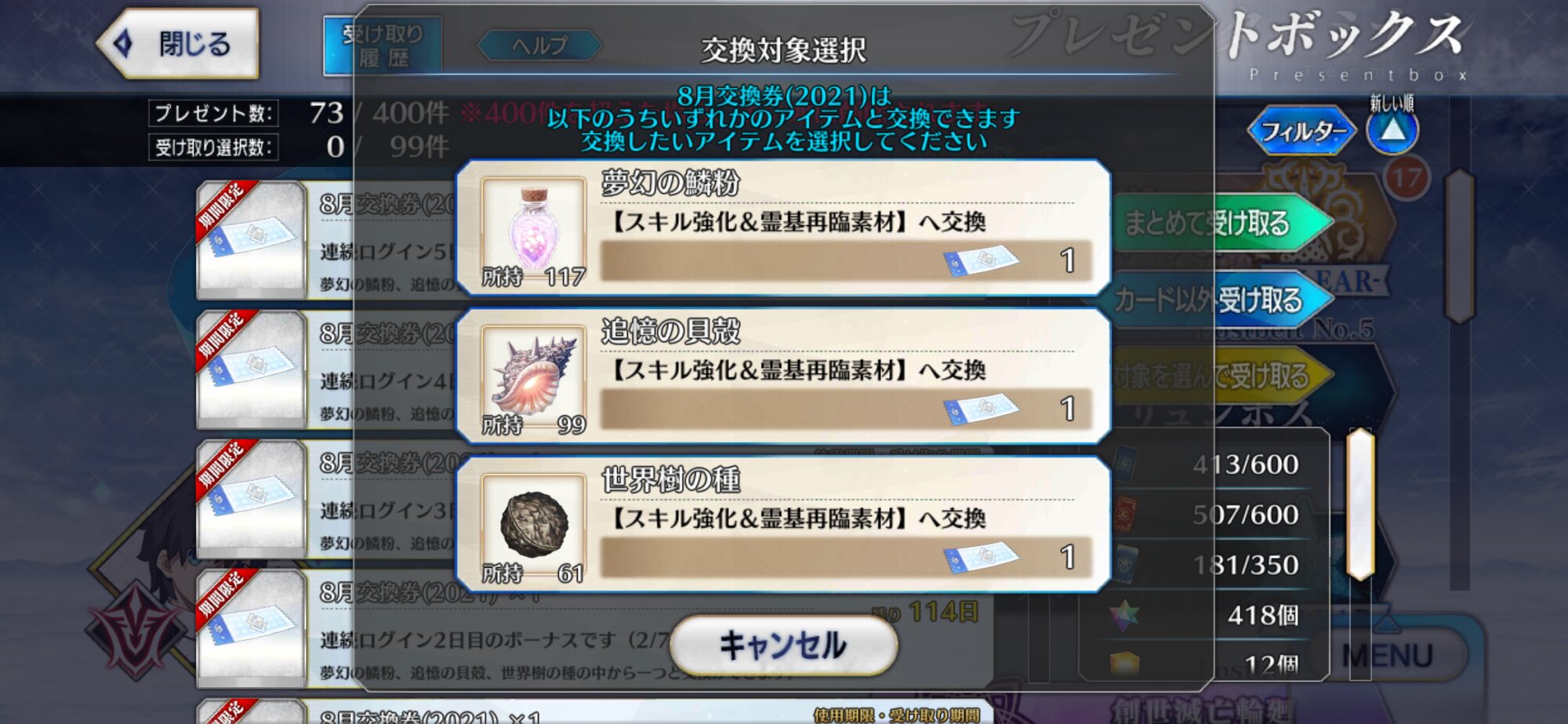The height and width of the screenshot is (724, 1568).
Task: Choose 追憶の貝殻 exchange row
Action: pos(783,377)
